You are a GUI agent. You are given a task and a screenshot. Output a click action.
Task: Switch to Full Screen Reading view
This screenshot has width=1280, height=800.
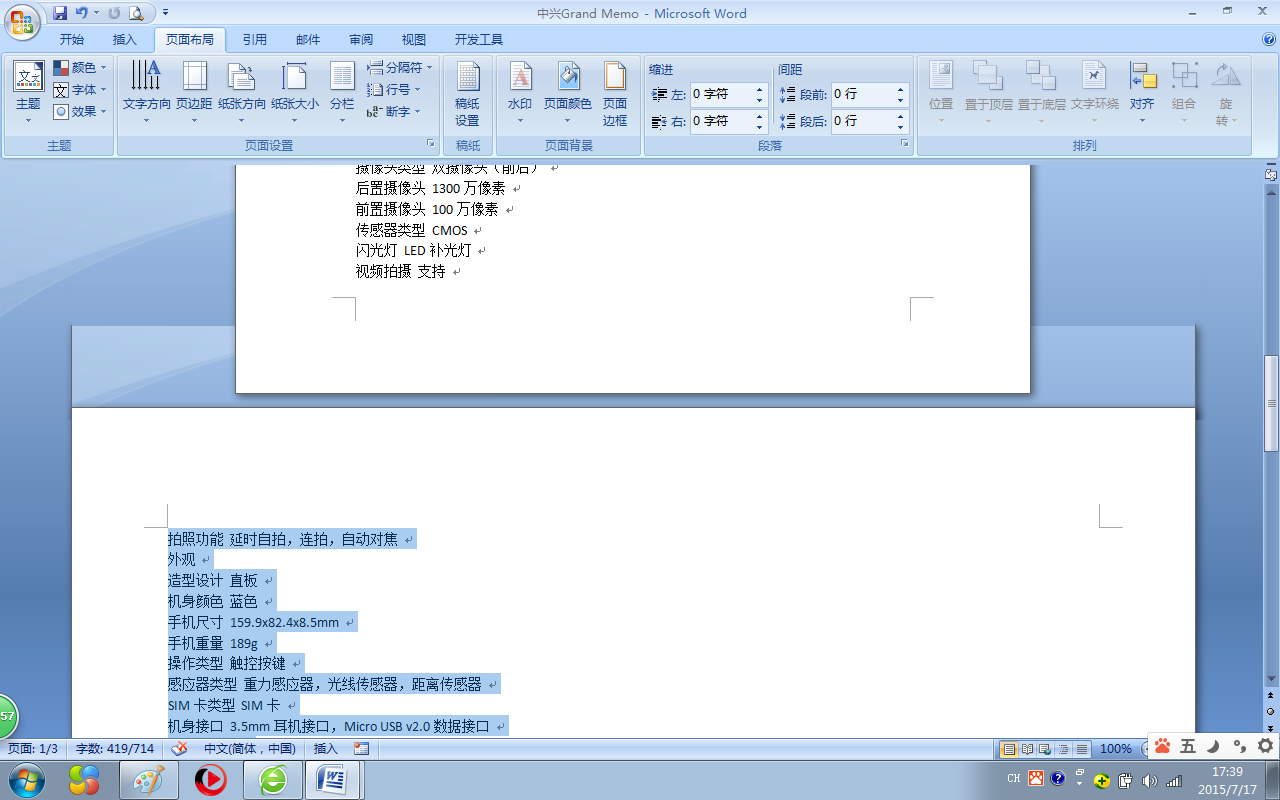pos(1027,749)
